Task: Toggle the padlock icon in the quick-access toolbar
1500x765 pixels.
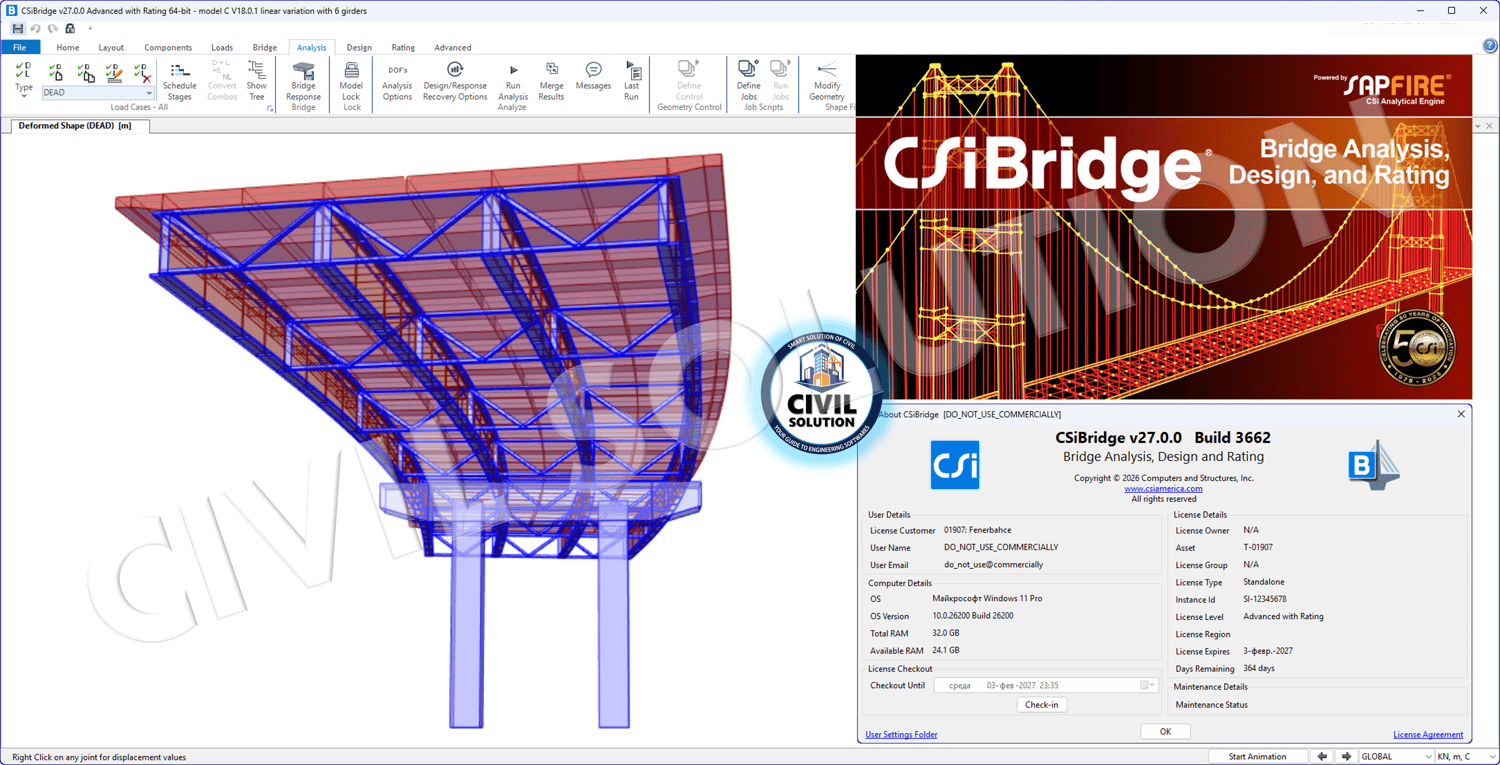Action: (x=70, y=28)
